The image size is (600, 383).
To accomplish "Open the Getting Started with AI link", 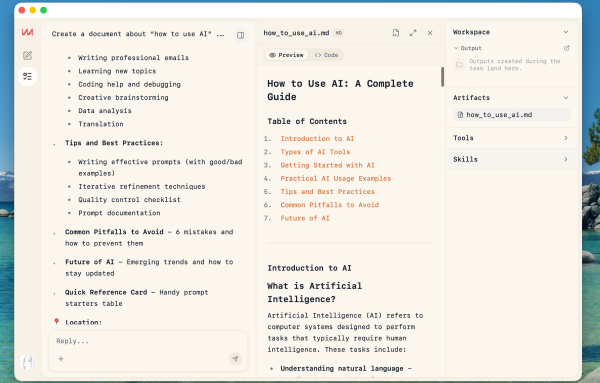I will (328, 165).
